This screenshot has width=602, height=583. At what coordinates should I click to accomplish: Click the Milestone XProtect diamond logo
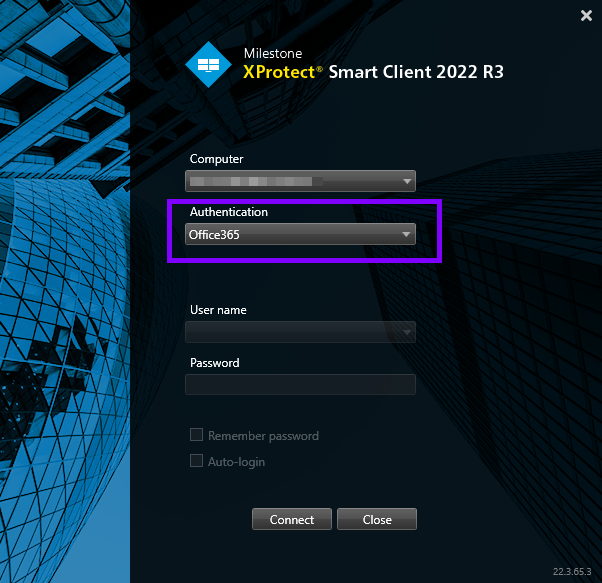[208, 64]
